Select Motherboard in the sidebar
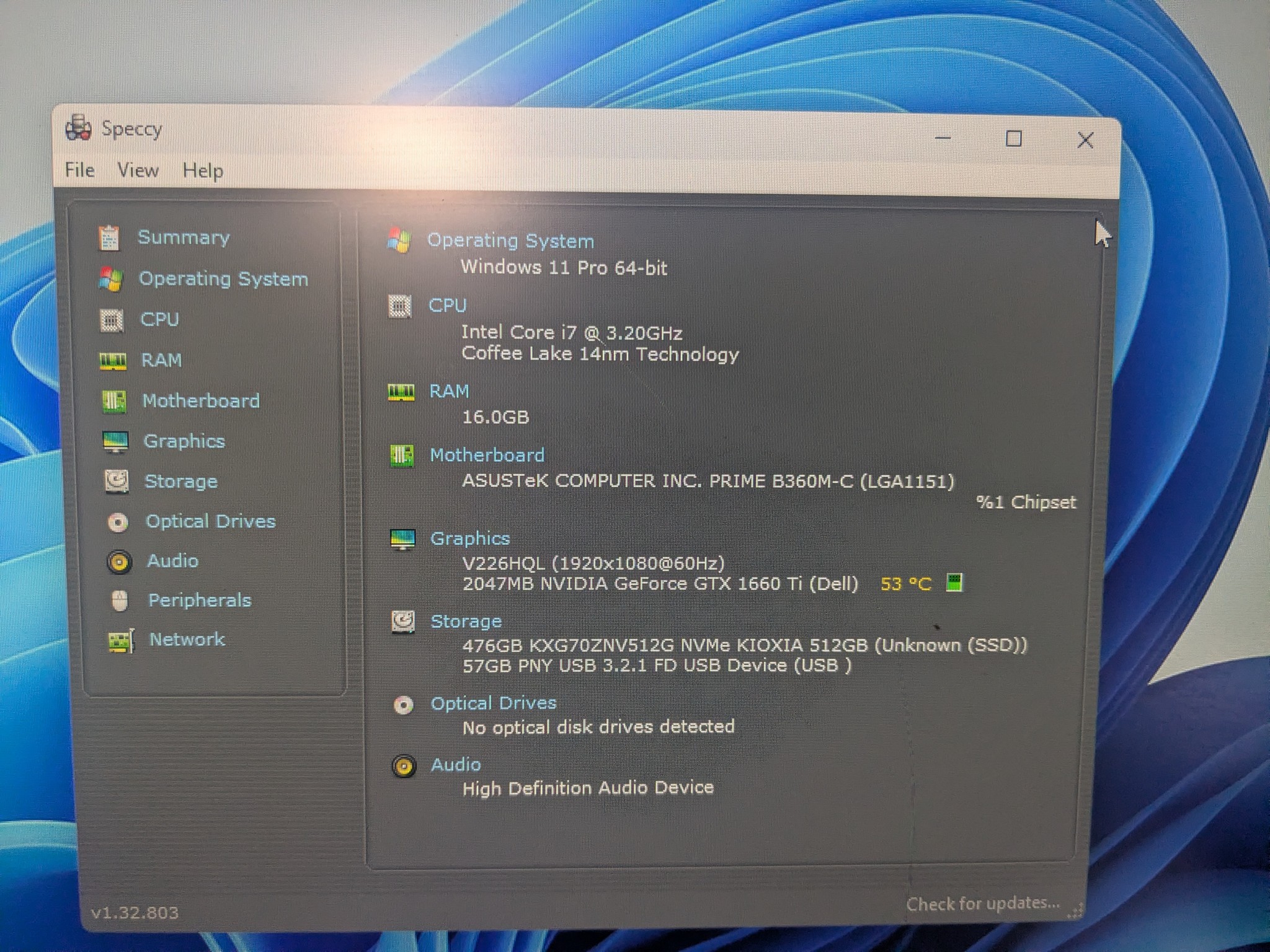The width and height of the screenshot is (1270, 952). click(x=201, y=401)
